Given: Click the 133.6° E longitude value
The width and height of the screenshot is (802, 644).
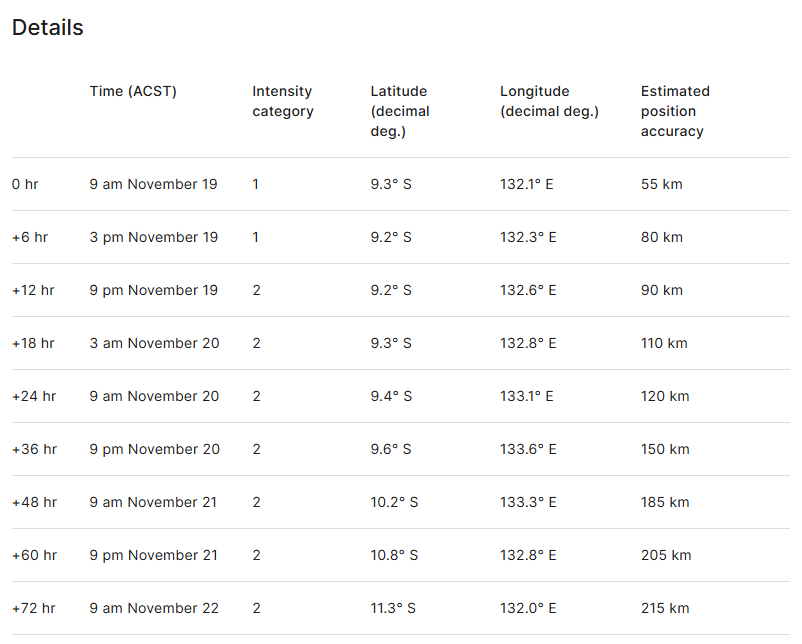Looking at the screenshot, I should tap(529, 449).
